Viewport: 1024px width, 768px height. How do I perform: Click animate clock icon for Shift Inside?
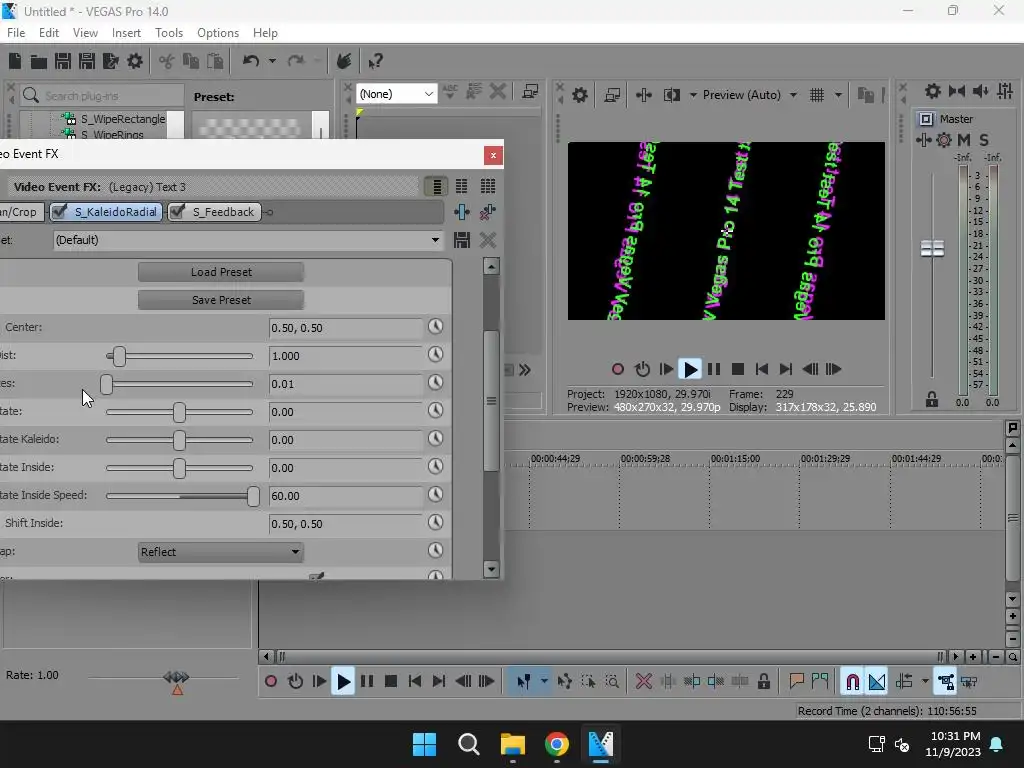[x=436, y=522]
